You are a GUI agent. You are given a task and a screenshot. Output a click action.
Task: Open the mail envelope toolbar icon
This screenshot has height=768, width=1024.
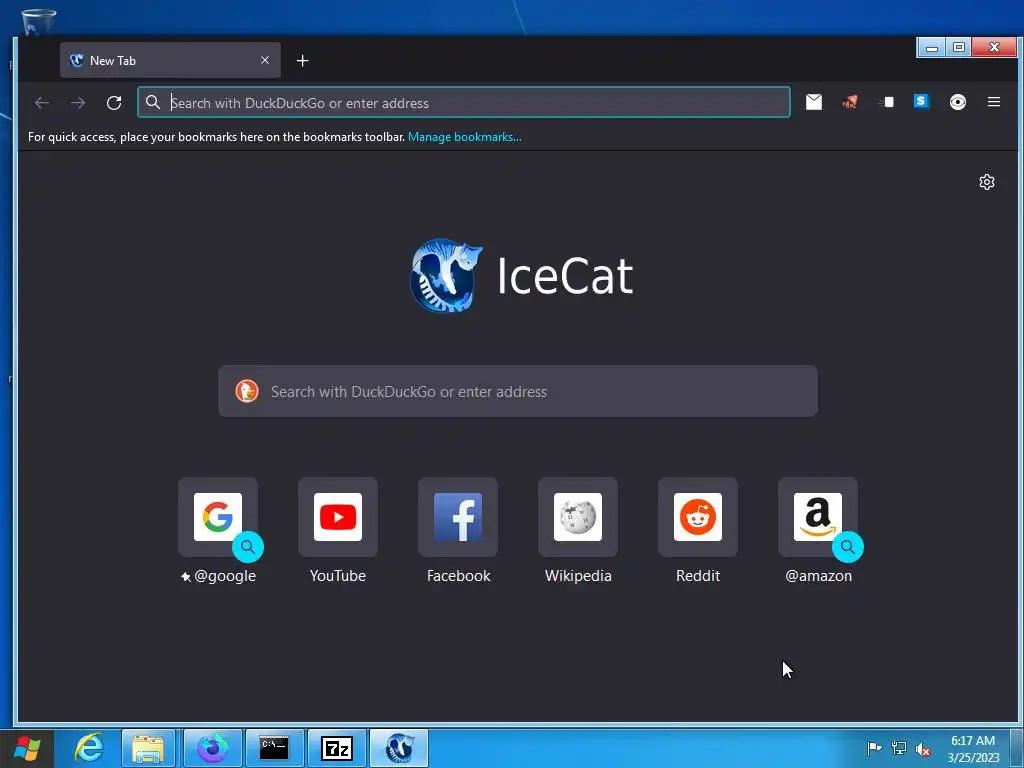(814, 102)
